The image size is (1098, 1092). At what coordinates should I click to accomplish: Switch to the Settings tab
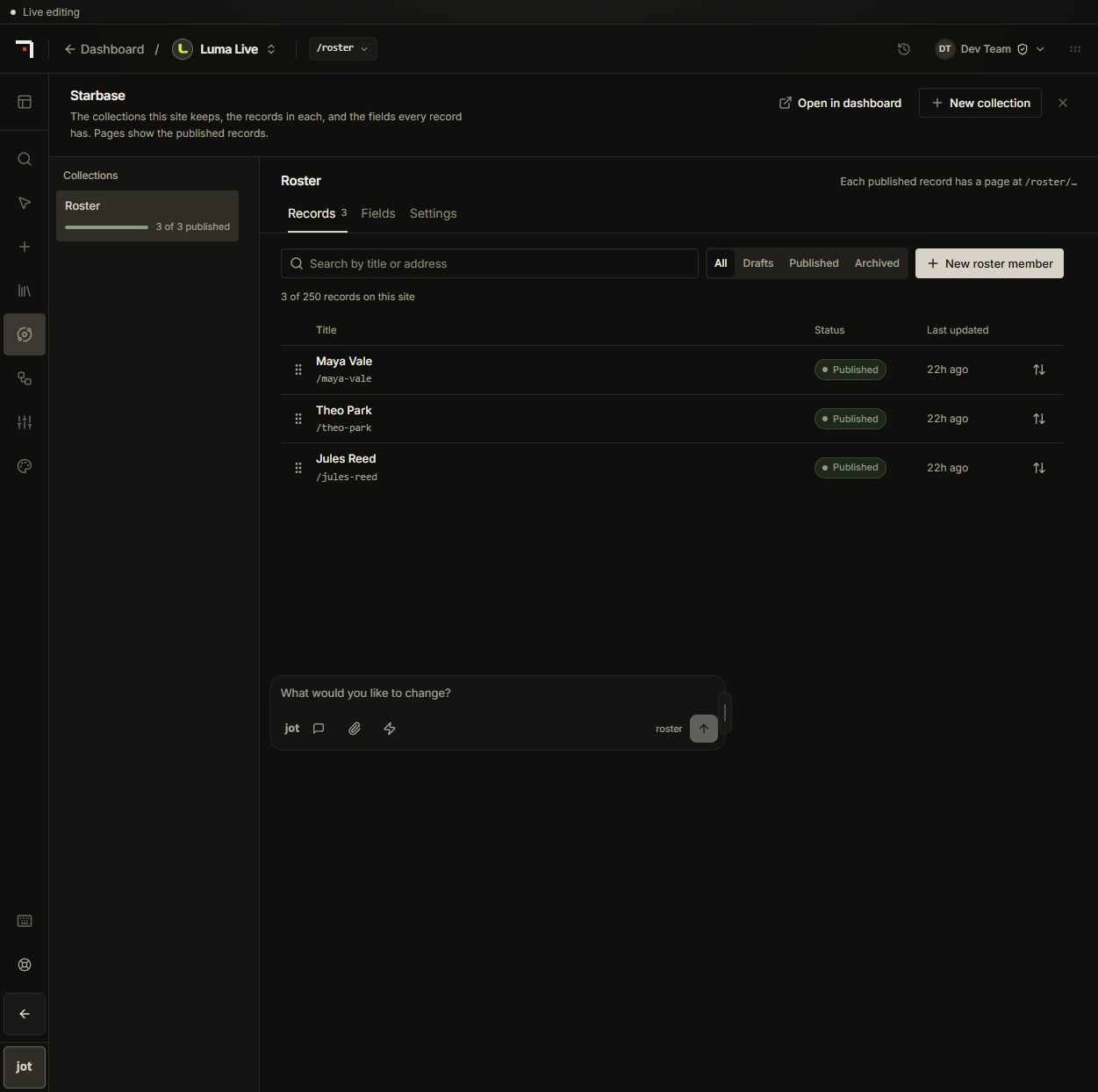pyautogui.click(x=433, y=213)
